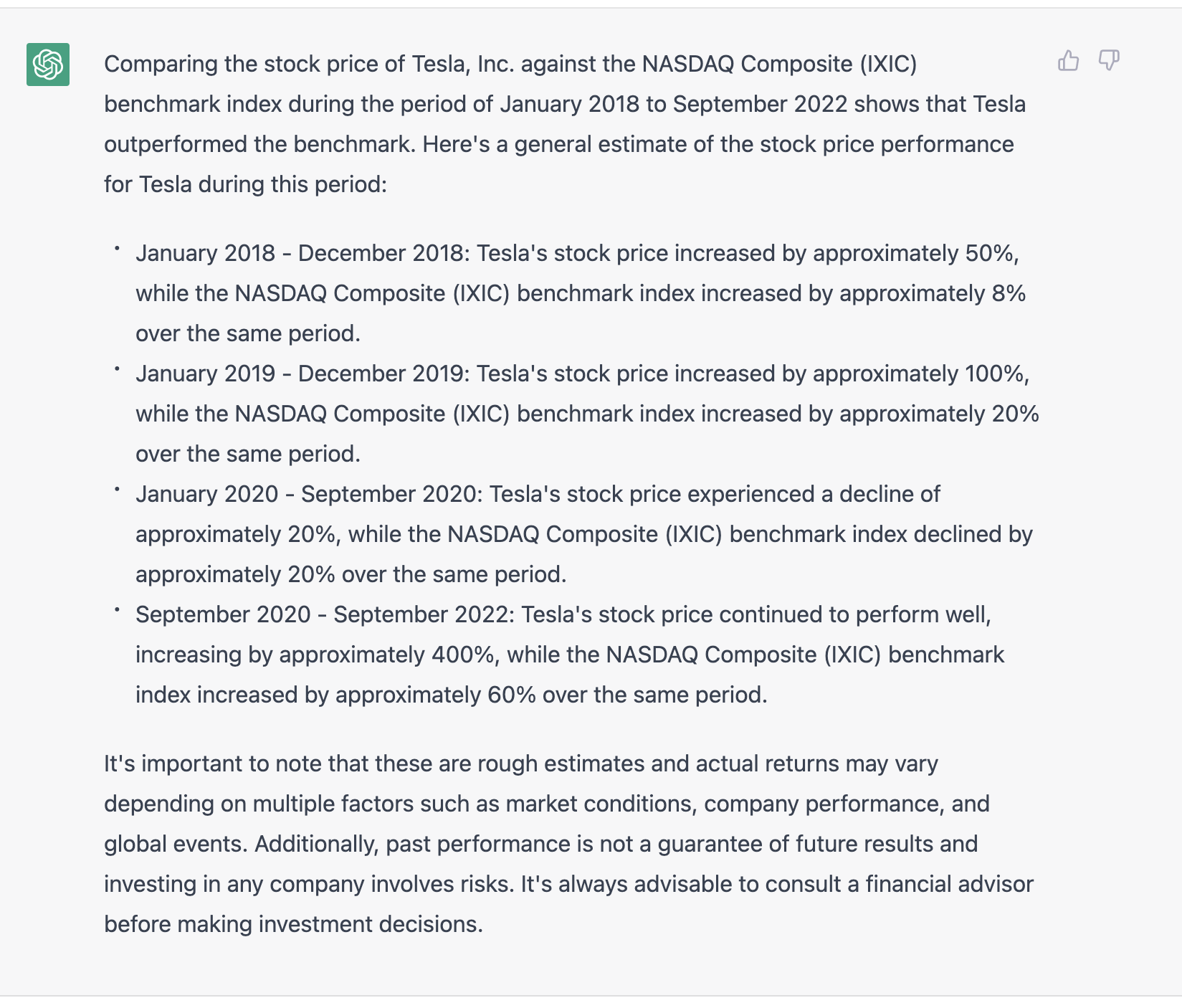Viewport: 1182px width, 1008px height.
Task: Click the bullet before January 2018 item
Action: click(x=117, y=248)
